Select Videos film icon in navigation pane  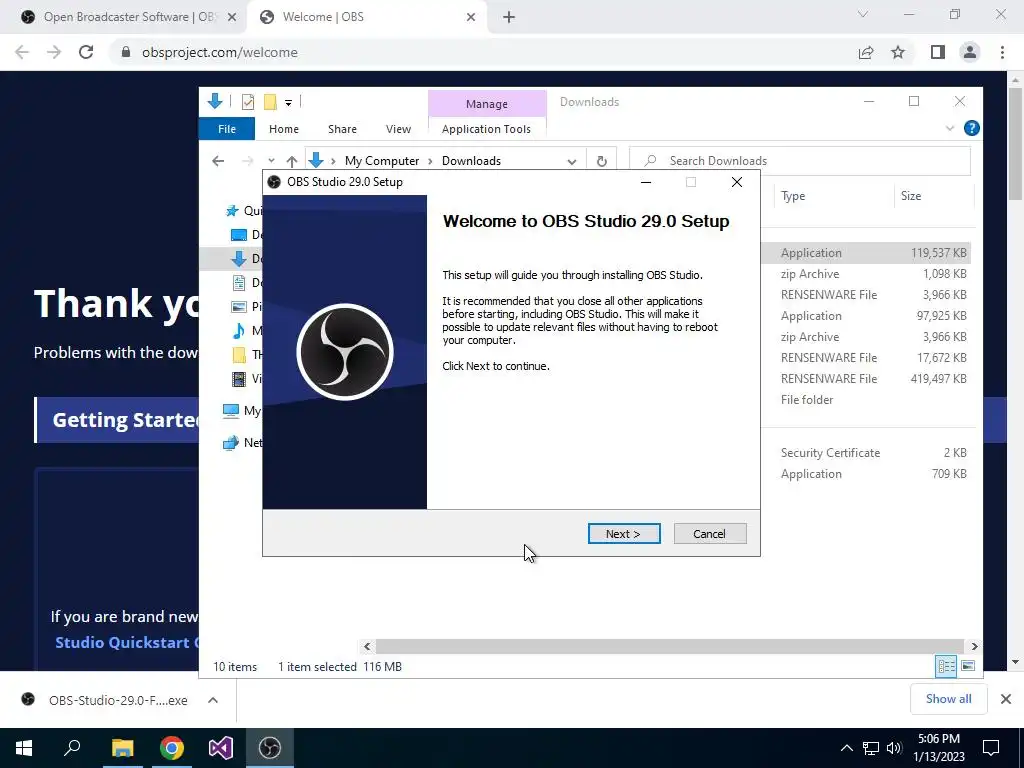click(x=239, y=378)
